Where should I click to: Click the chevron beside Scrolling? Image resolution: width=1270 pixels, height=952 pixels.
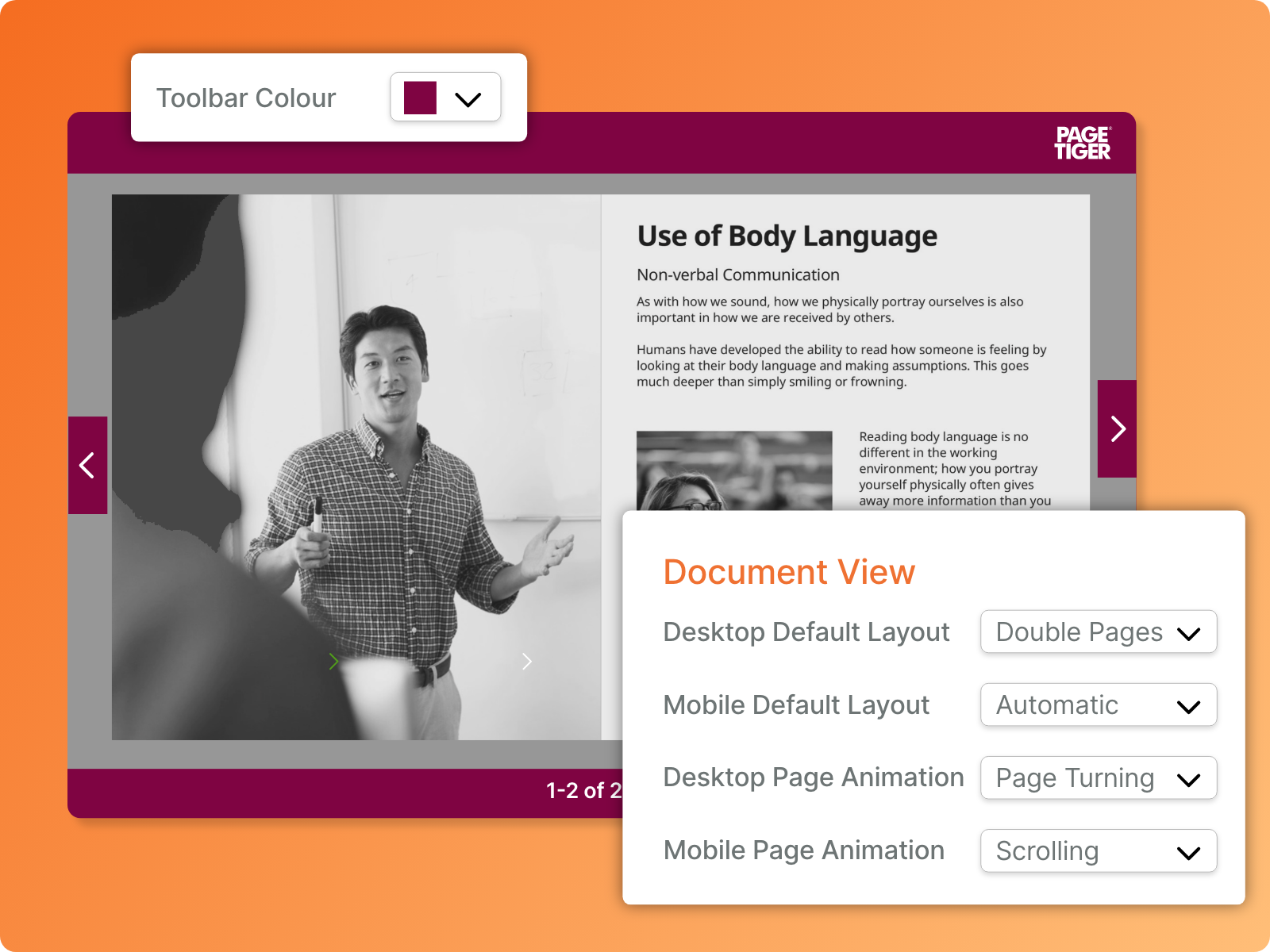coord(1188,853)
